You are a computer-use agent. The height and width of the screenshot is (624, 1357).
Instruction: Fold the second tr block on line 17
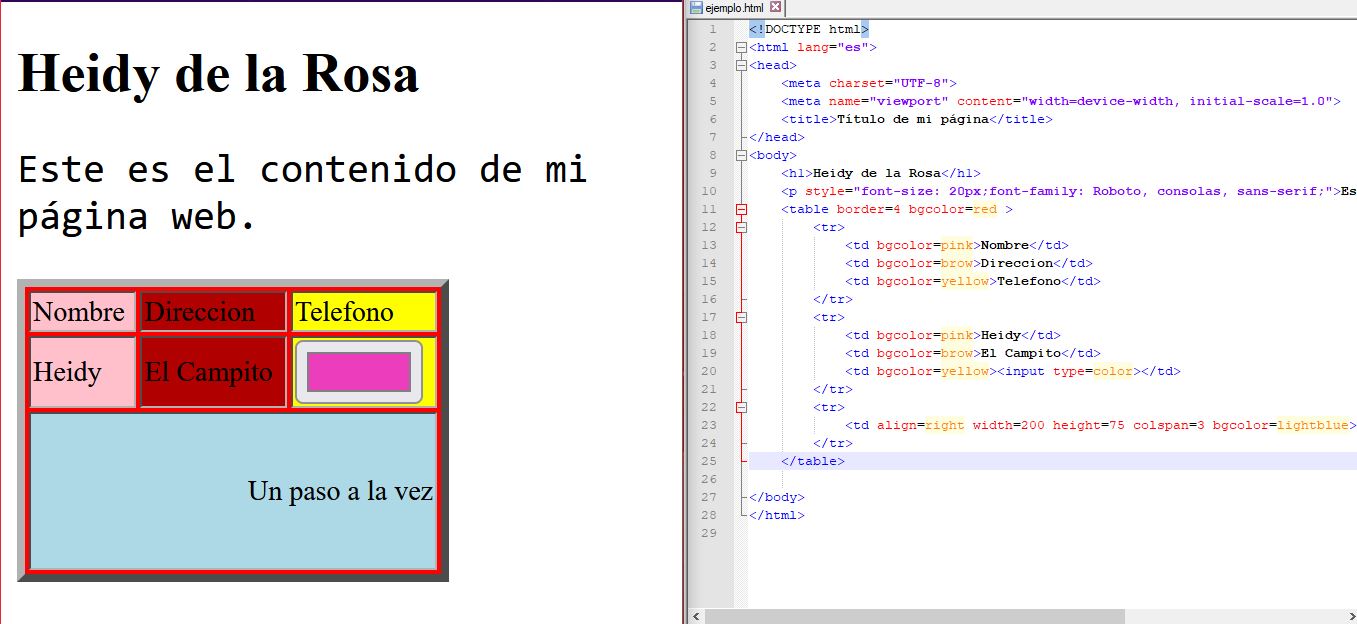point(741,317)
